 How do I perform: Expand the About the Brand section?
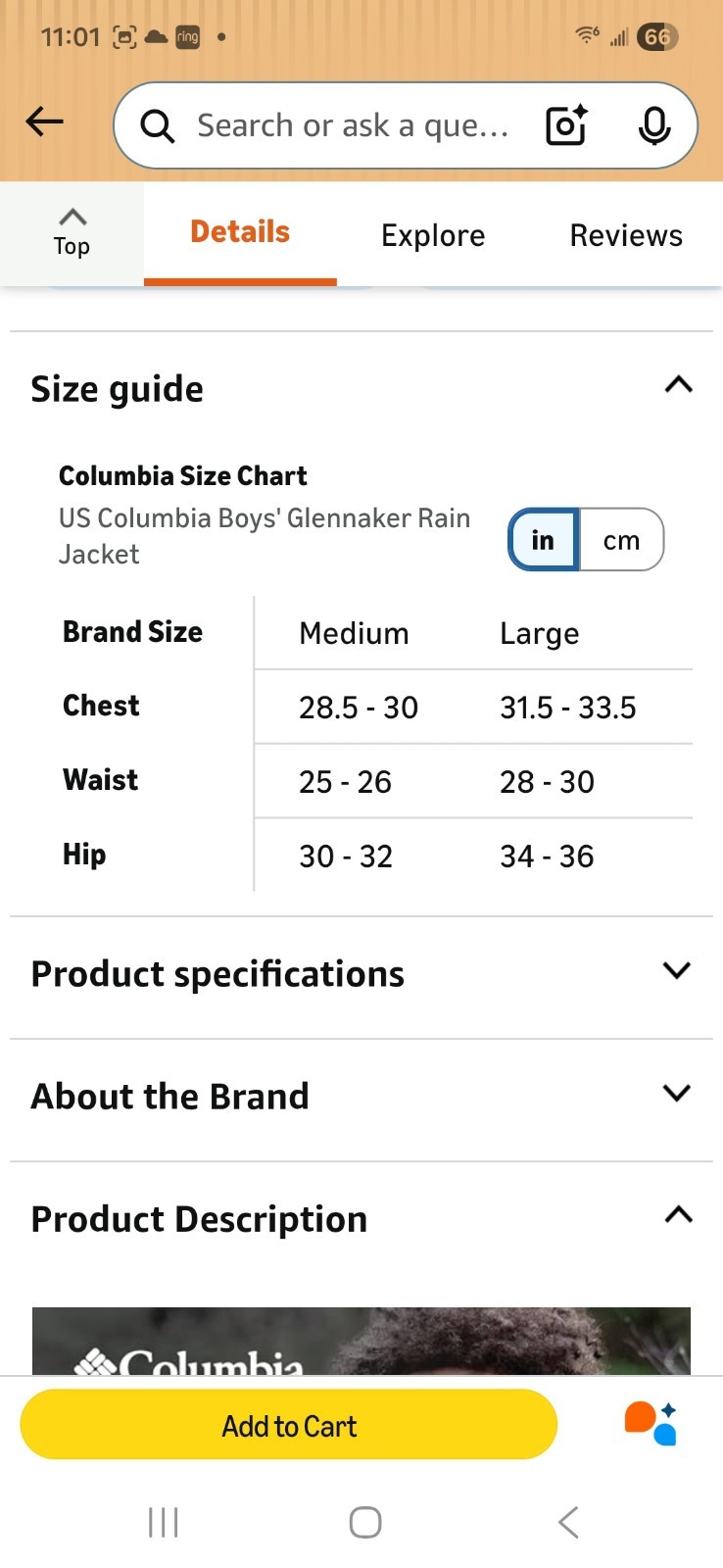point(677,1094)
